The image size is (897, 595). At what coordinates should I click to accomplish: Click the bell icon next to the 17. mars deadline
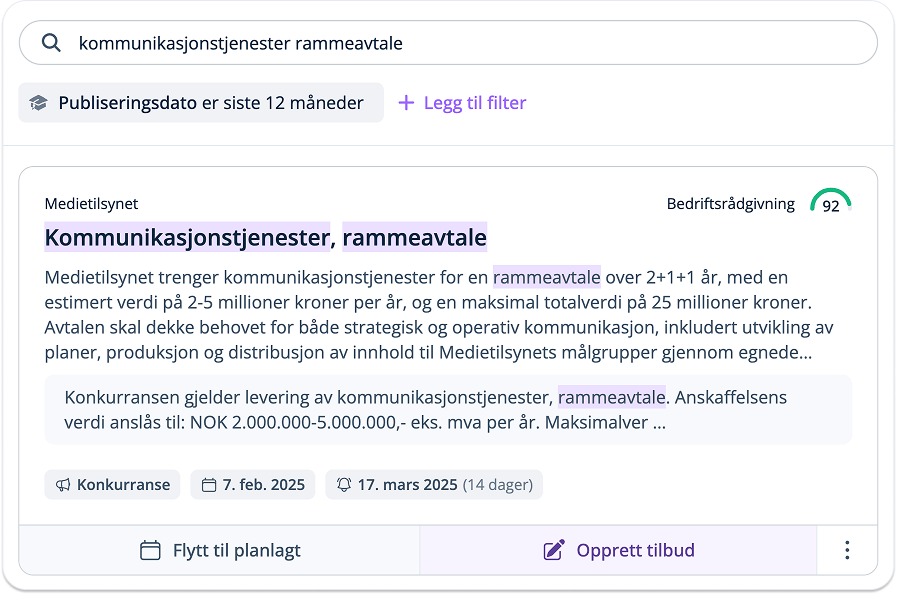pos(342,484)
